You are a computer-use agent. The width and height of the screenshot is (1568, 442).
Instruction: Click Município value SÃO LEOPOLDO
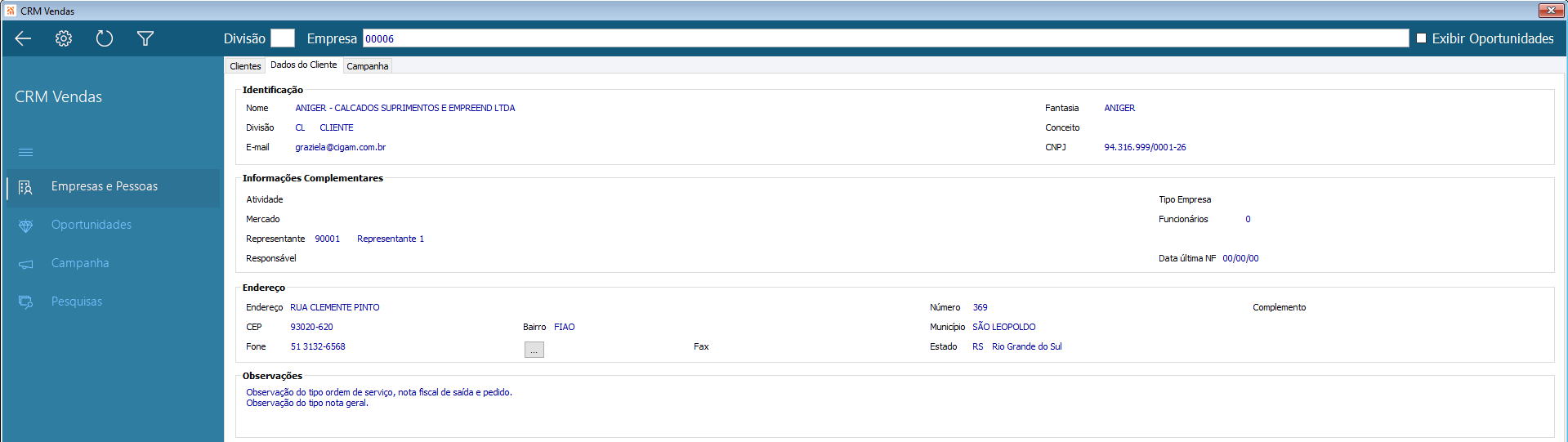[x=1004, y=328]
